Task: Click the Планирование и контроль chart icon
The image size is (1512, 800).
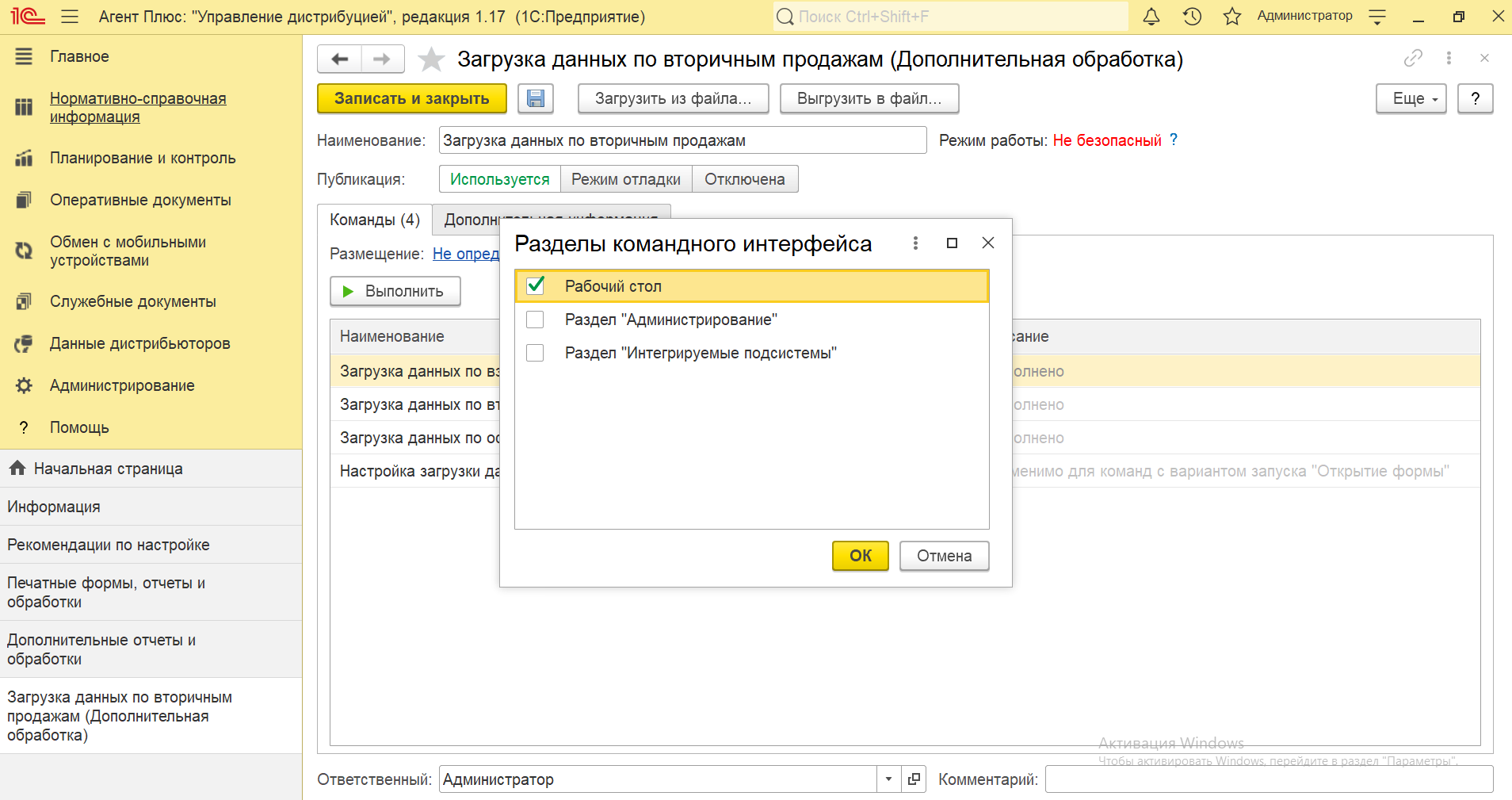Action: (x=24, y=158)
